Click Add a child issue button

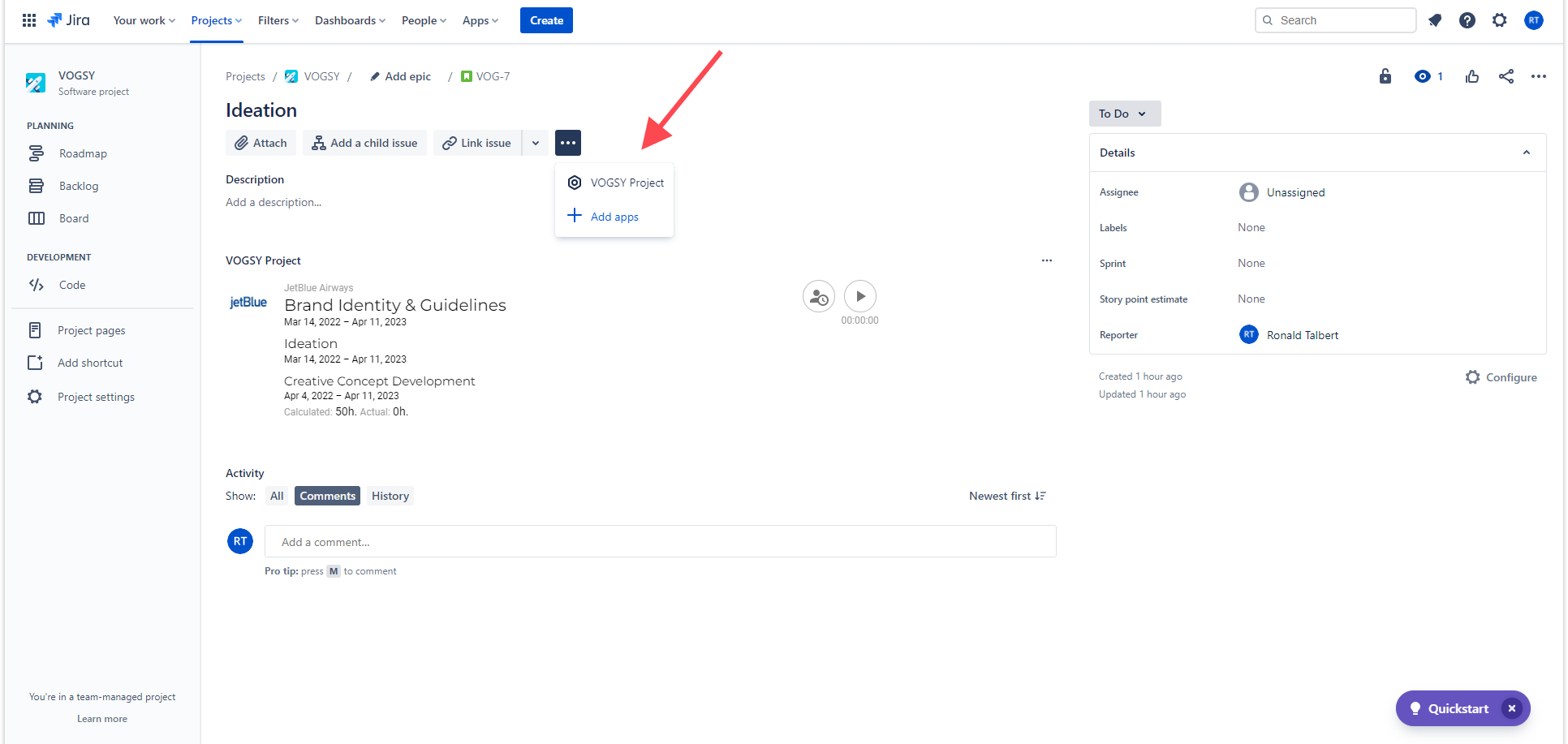point(364,143)
